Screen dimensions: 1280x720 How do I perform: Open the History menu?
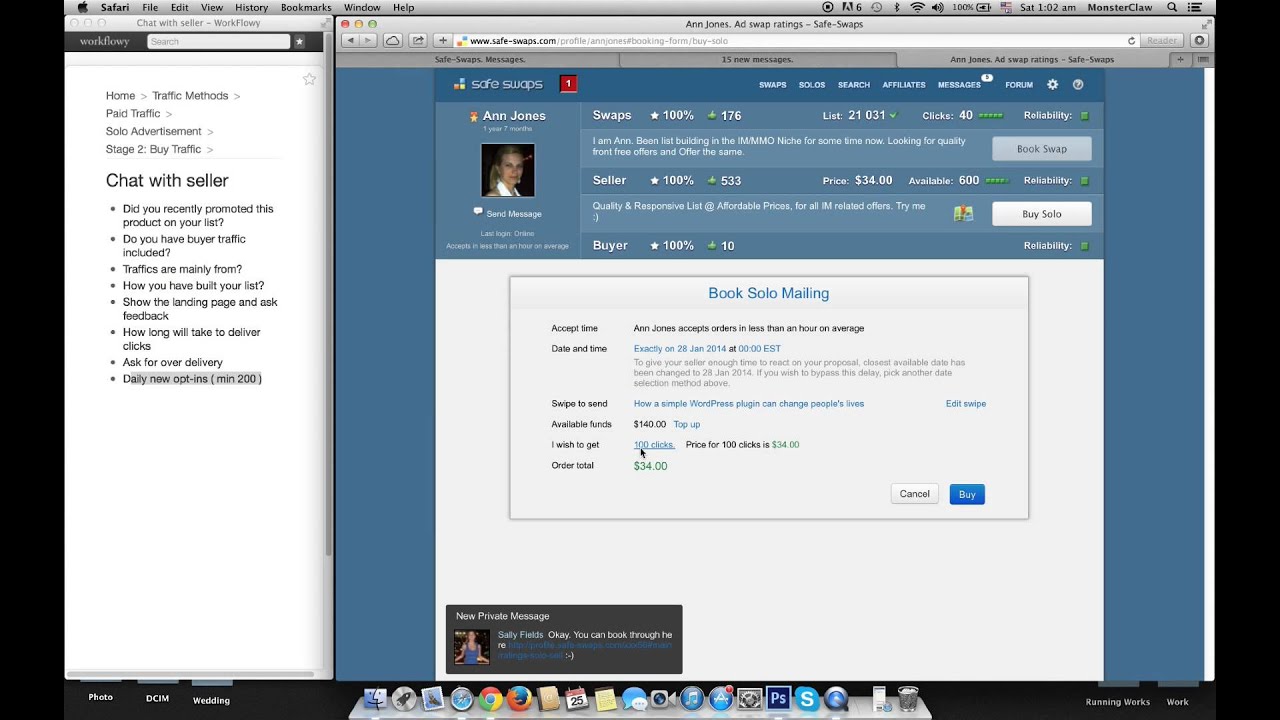[252, 7]
